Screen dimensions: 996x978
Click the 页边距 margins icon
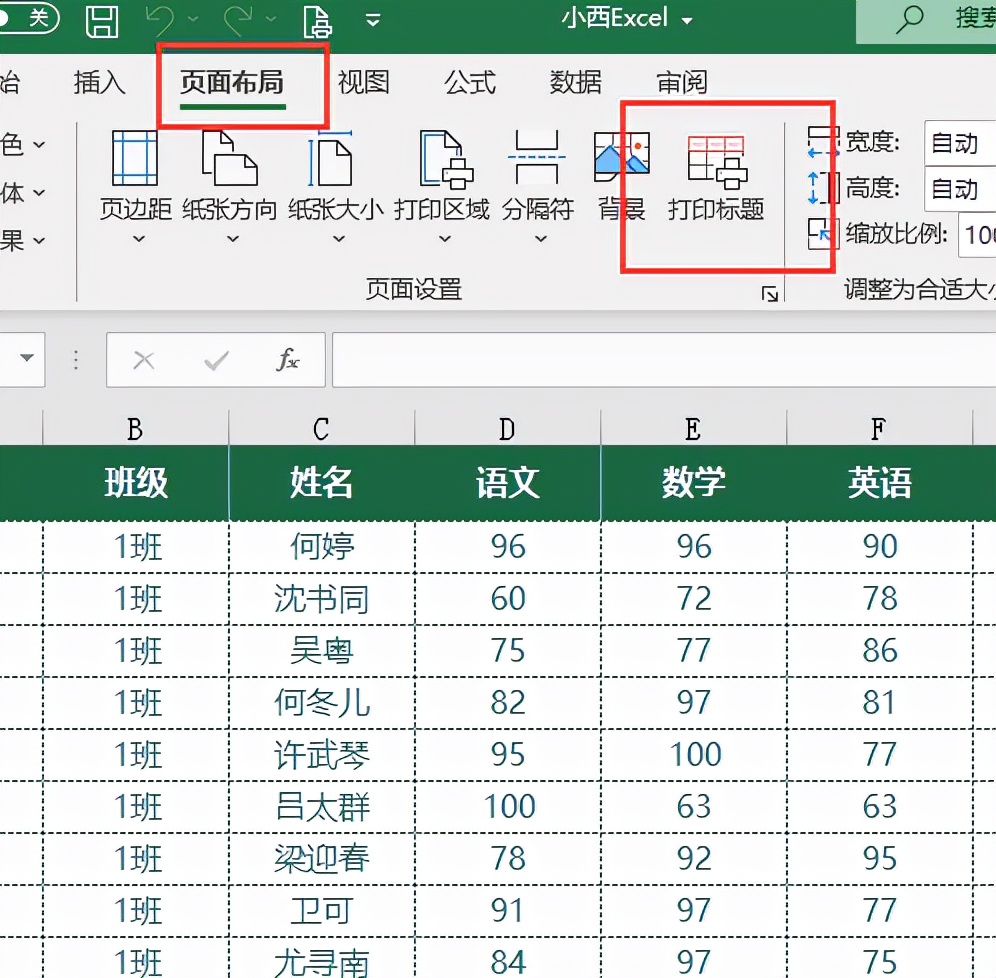click(x=135, y=157)
